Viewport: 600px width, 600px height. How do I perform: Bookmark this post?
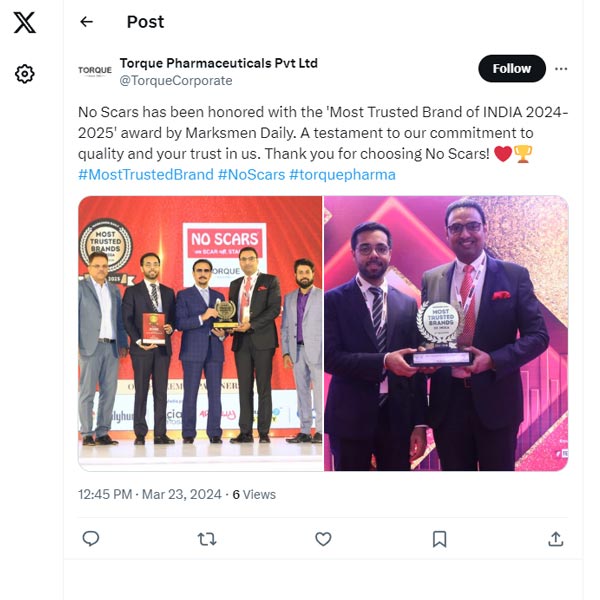coord(439,539)
